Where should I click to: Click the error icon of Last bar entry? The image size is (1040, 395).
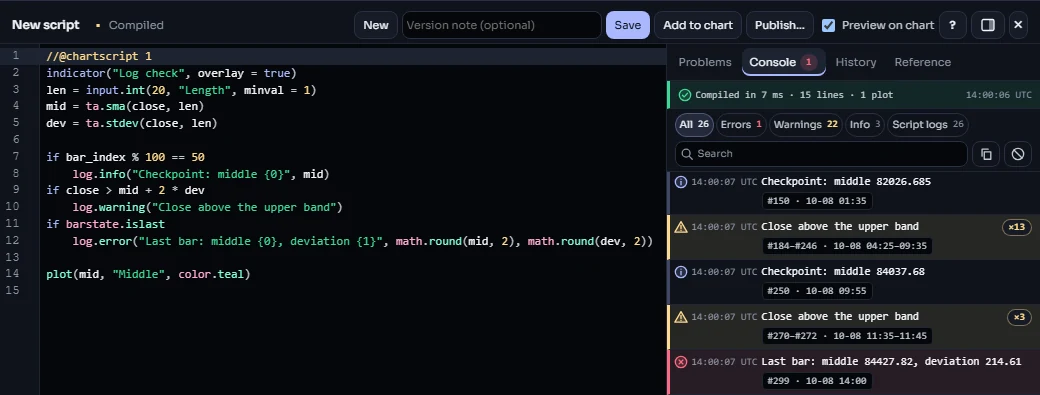681,362
